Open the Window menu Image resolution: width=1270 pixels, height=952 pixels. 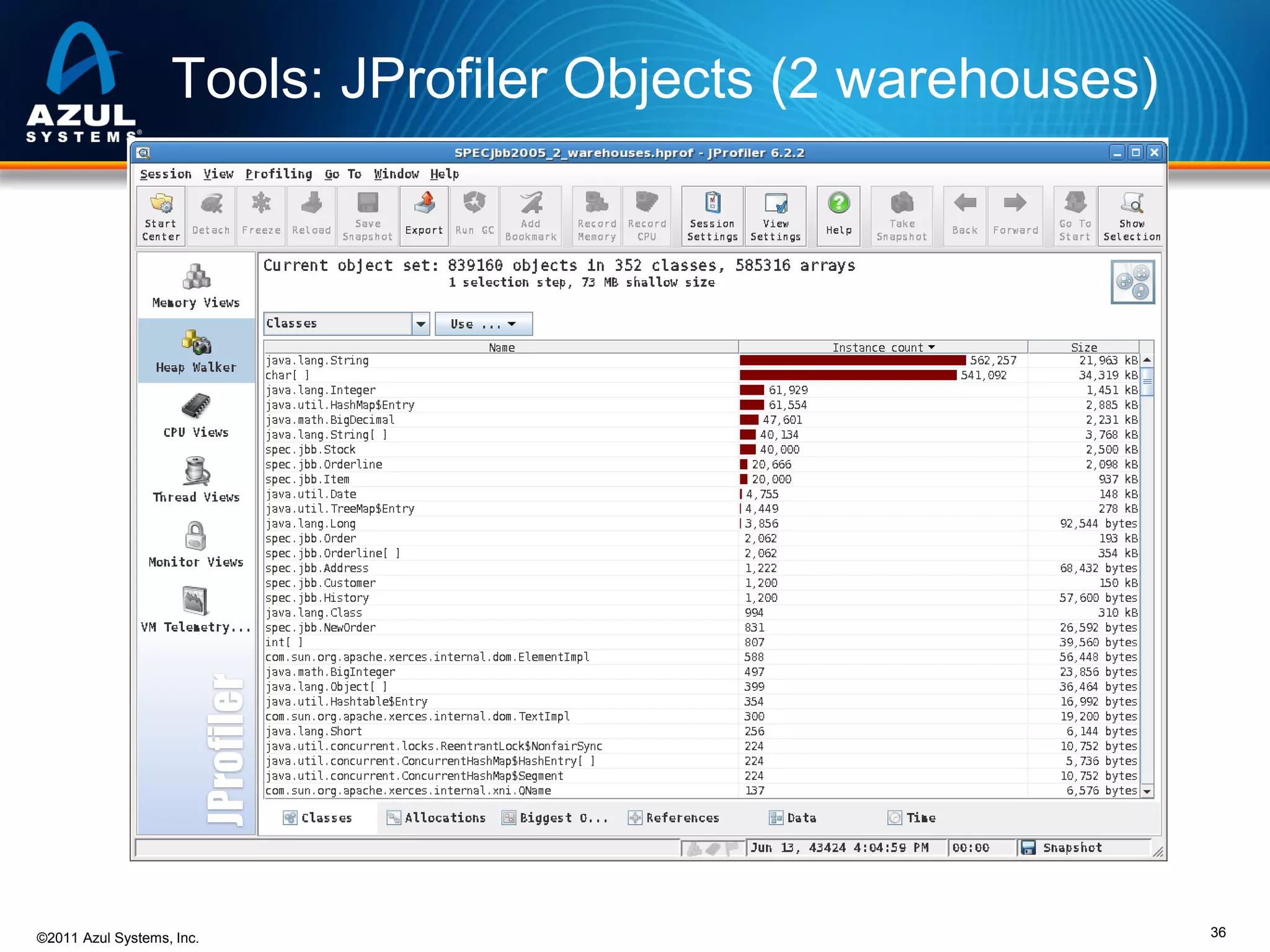tap(396, 174)
